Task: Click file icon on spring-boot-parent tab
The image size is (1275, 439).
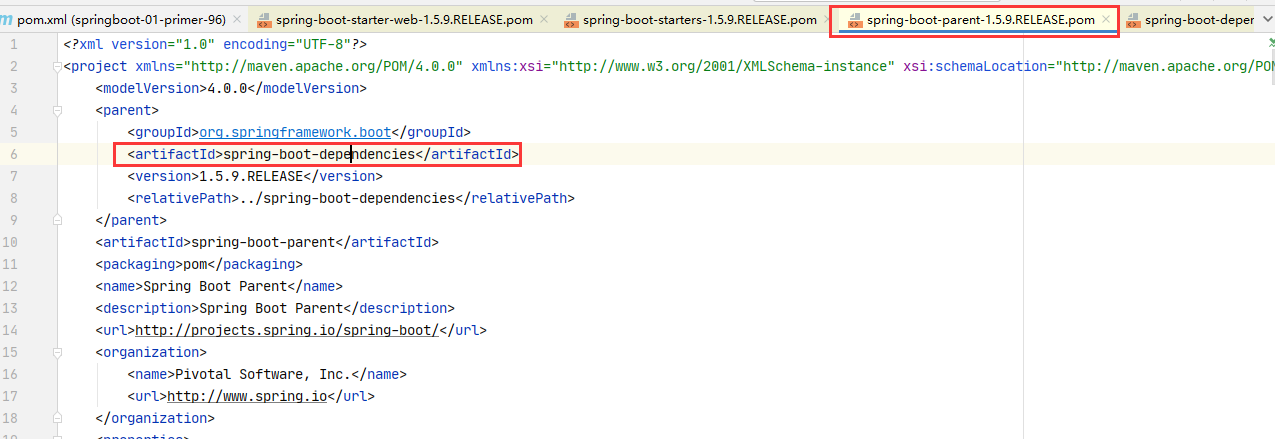Action: 854,20
